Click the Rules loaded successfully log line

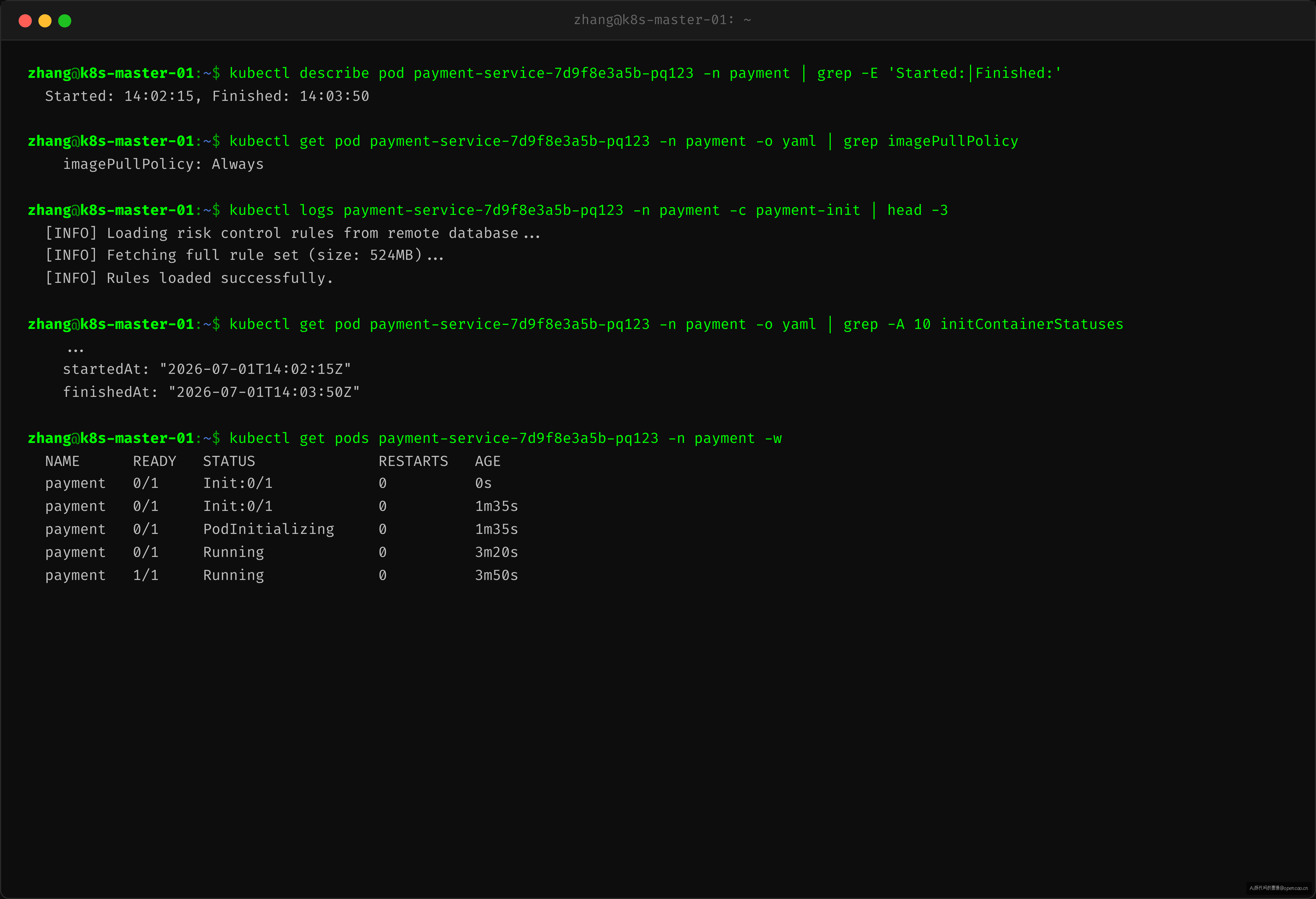[x=189, y=278]
